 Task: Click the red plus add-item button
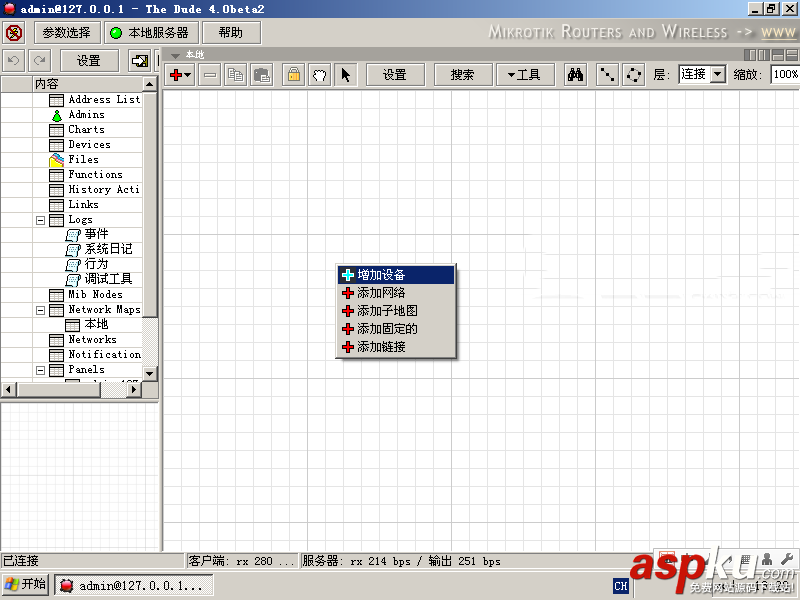point(180,75)
